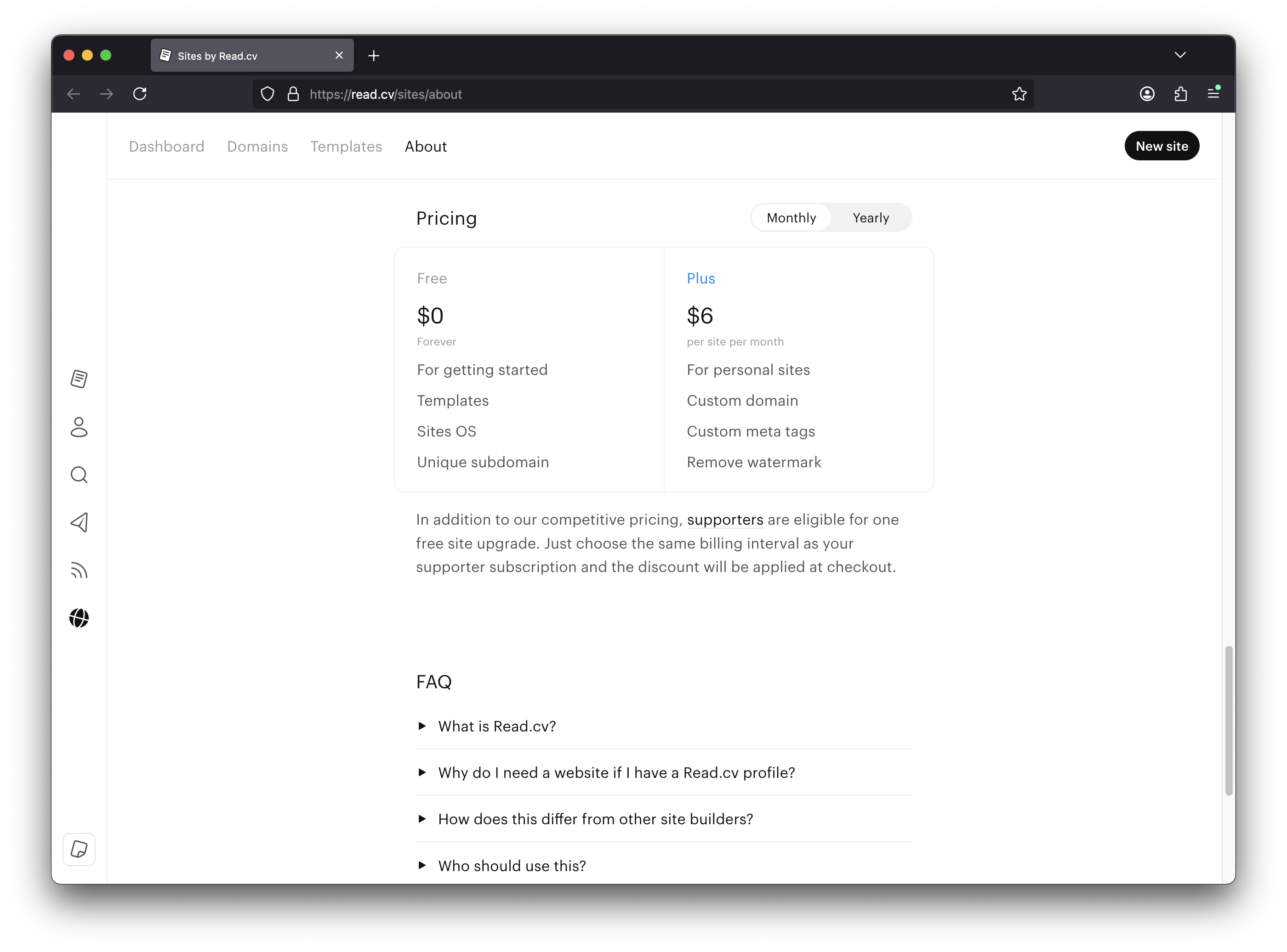Select the Sites globe icon in sidebar
This screenshot has height=952, width=1287.
79,618
